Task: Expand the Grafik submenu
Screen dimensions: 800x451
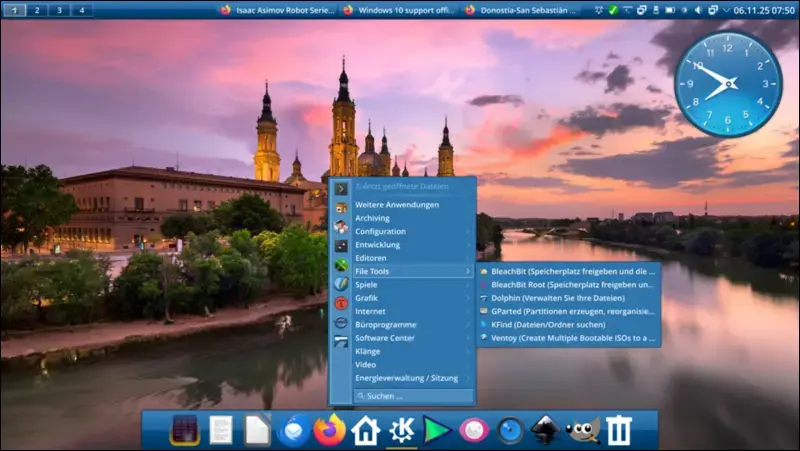Action: pyautogui.click(x=410, y=297)
